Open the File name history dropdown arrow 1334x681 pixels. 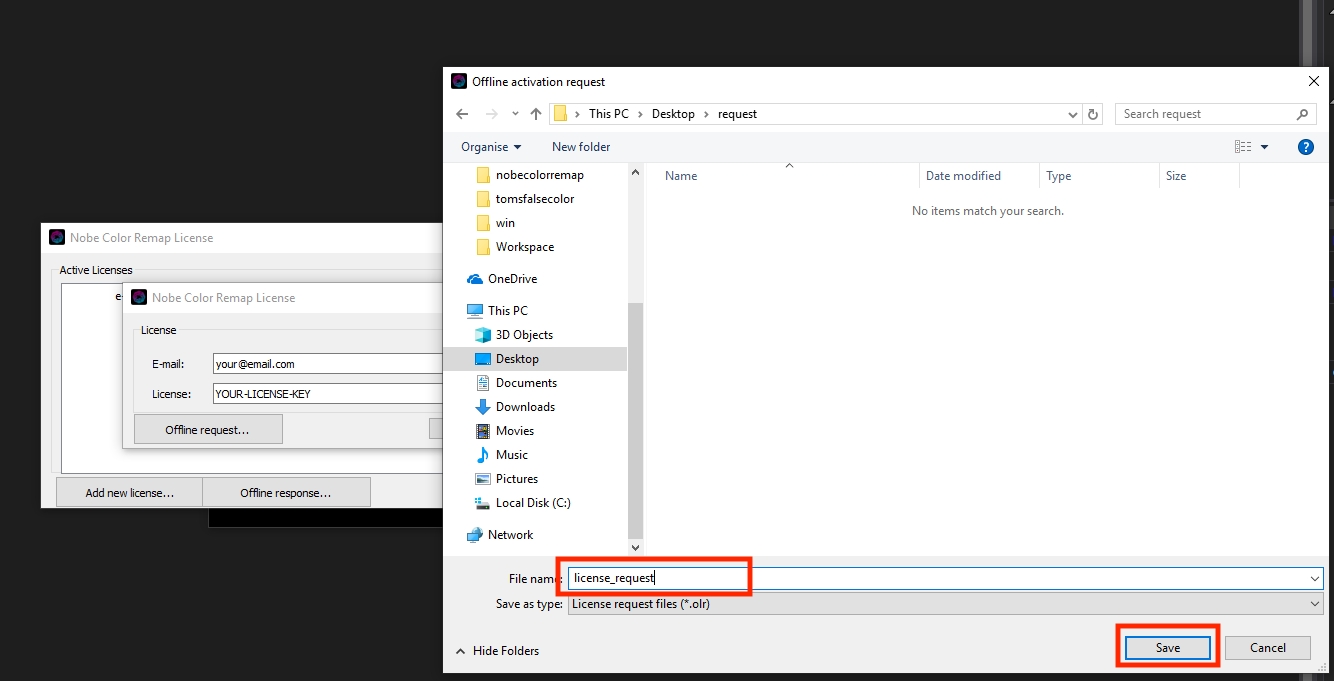(x=1314, y=578)
